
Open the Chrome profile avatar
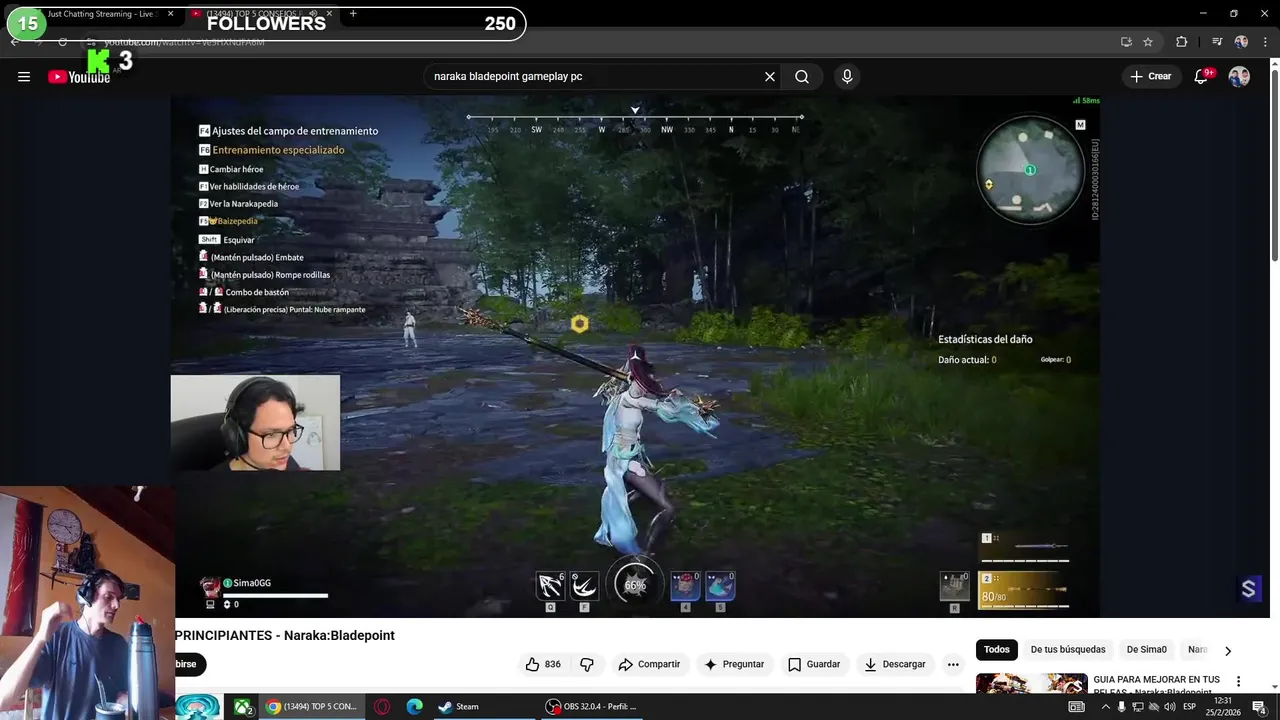click(x=1241, y=42)
